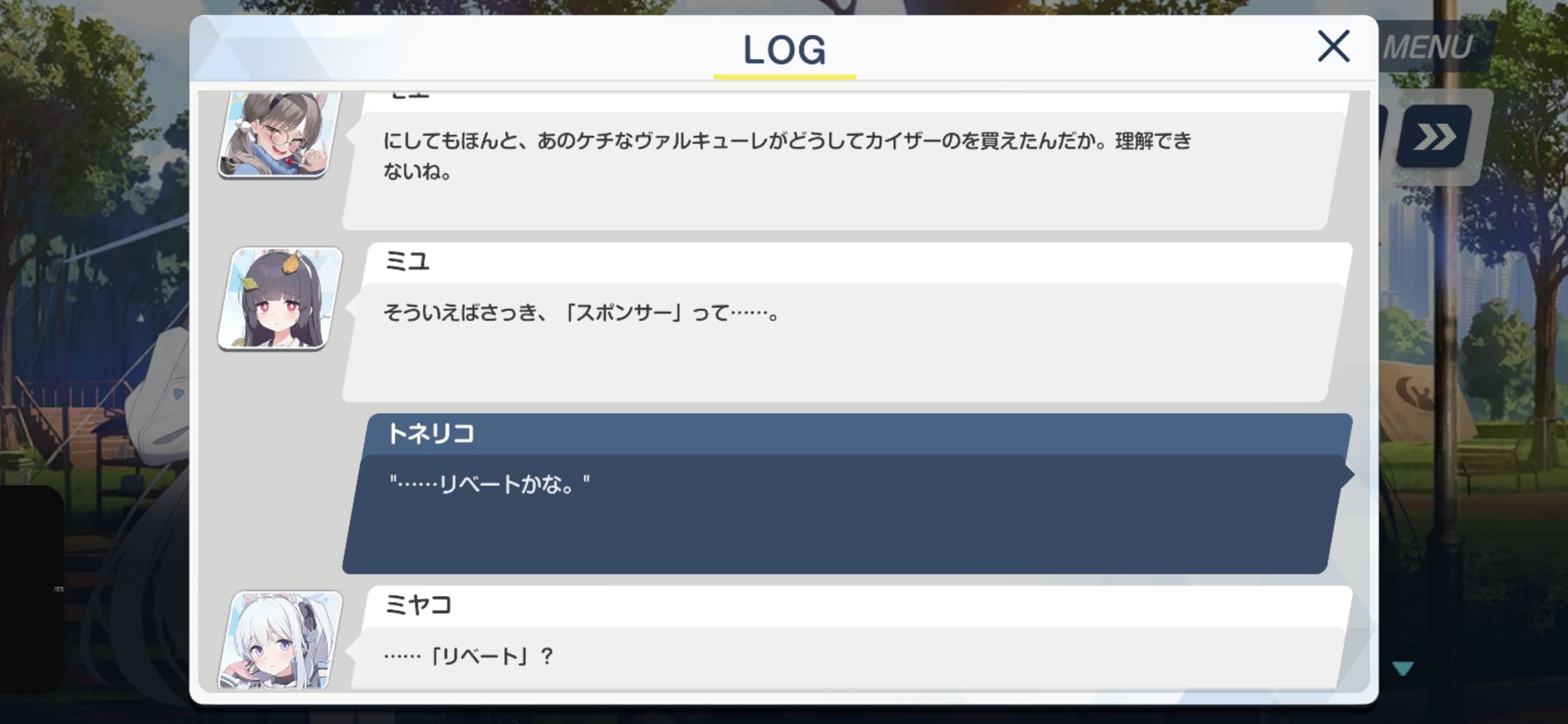
Task: Click the yellow underline beneath LOG
Action: pos(785,76)
